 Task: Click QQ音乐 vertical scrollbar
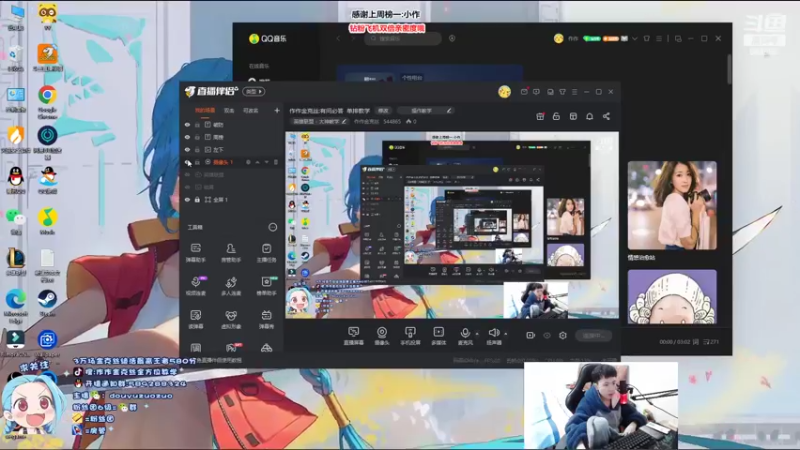tap(729, 69)
